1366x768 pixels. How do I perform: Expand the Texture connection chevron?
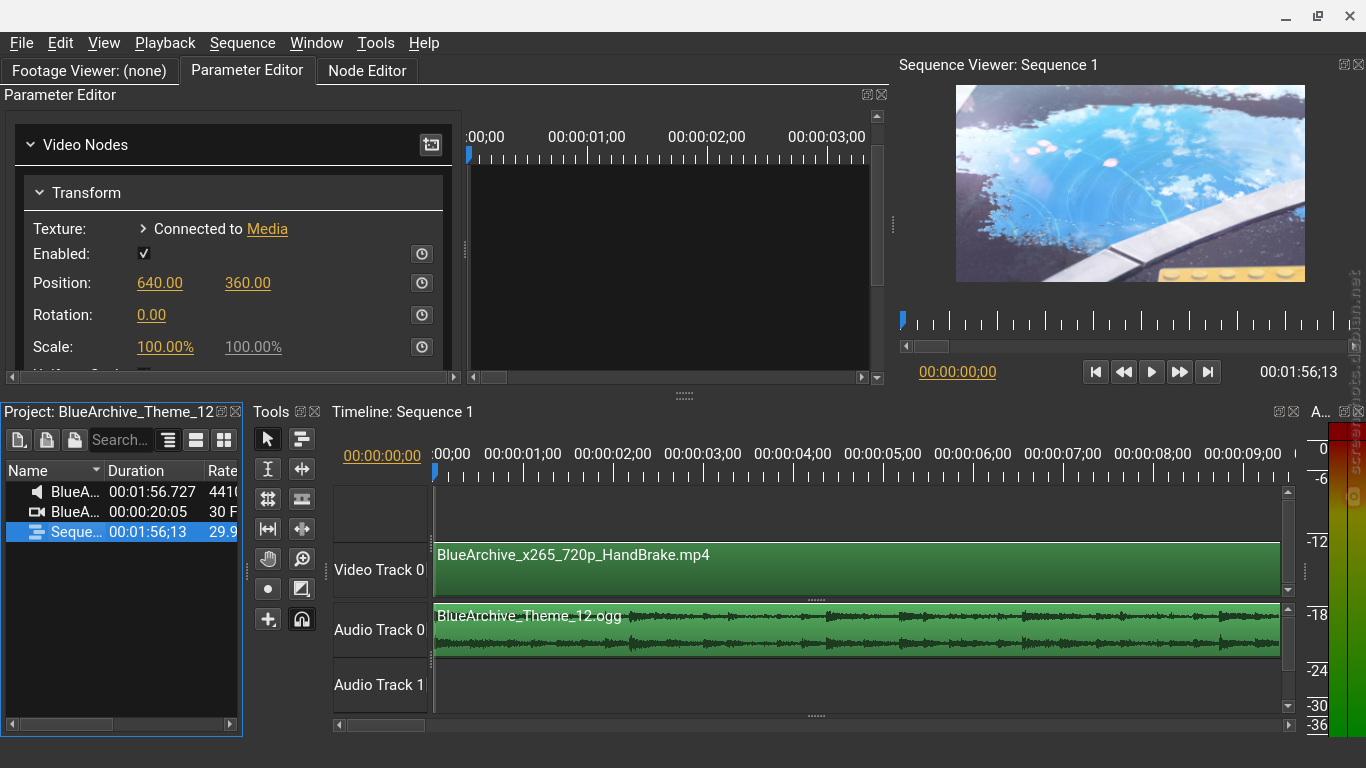click(143, 229)
